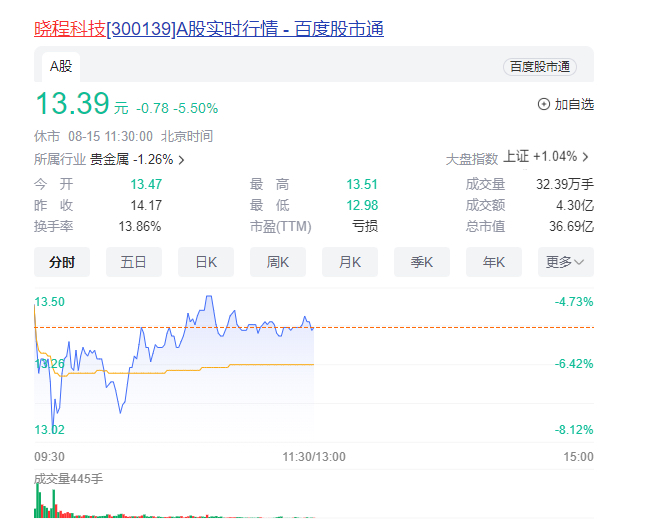Click the 百度股市通 badge button
Viewport: 649px width, 529px height.
[x=540, y=67]
